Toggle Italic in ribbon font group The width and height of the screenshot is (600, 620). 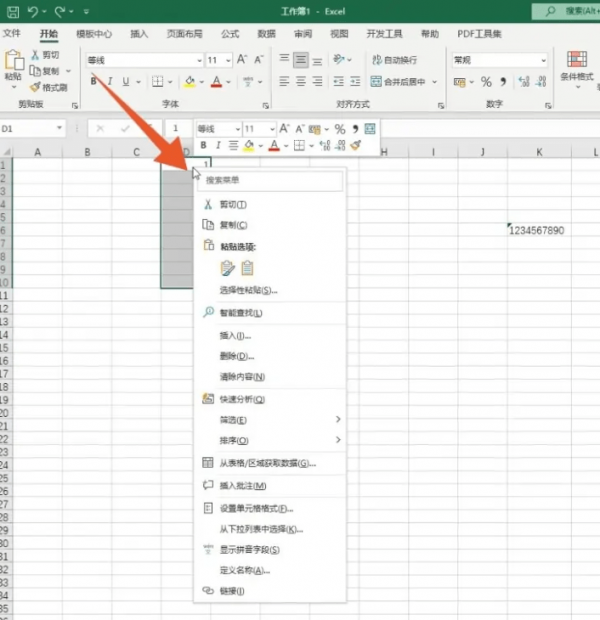coord(110,81)
